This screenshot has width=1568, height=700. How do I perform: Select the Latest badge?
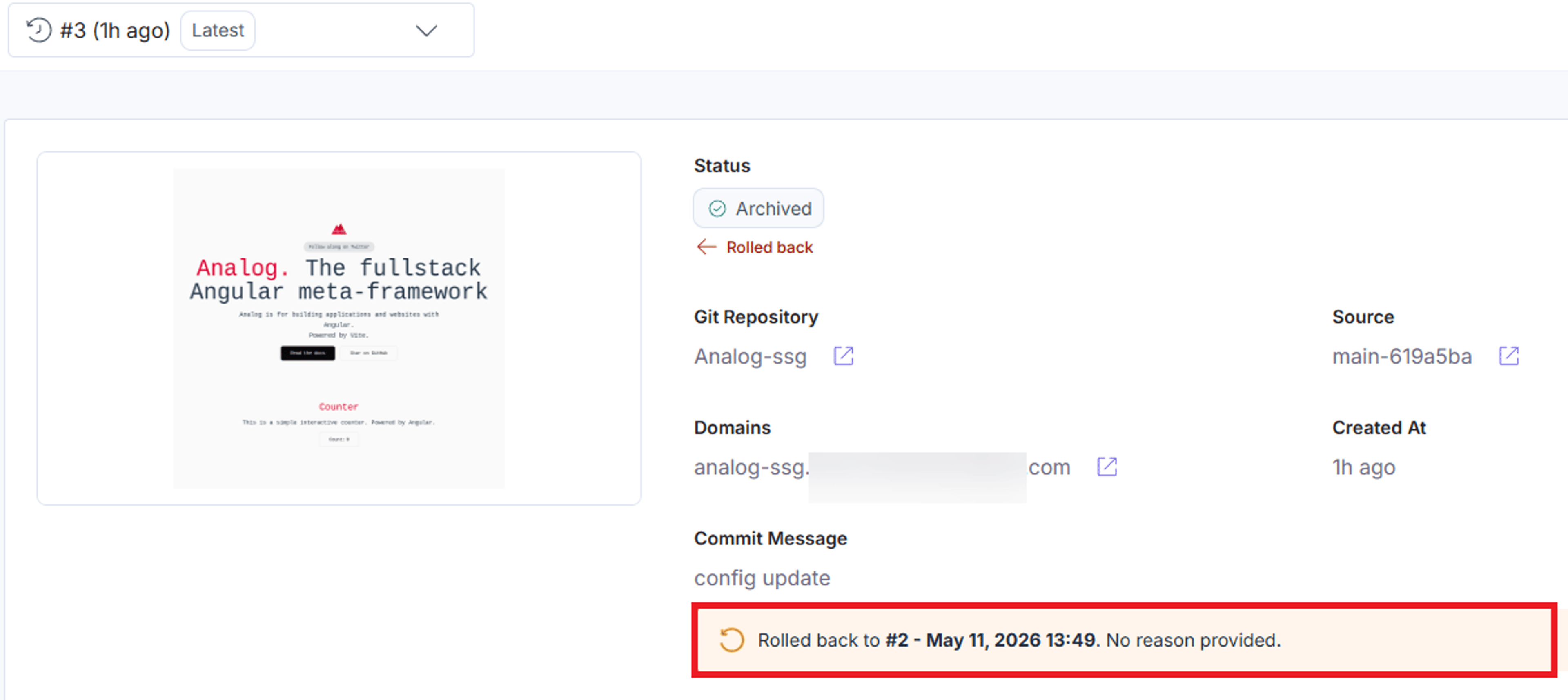217,31
